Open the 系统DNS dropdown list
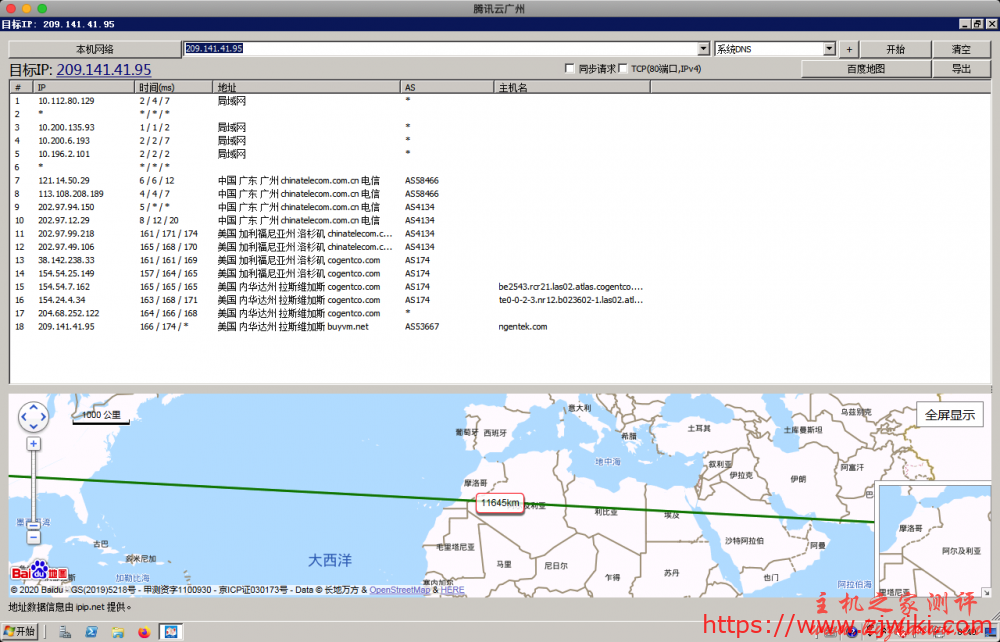Image resolution: width=1000 pixels, height=642 pixels. tap(829, 48)
